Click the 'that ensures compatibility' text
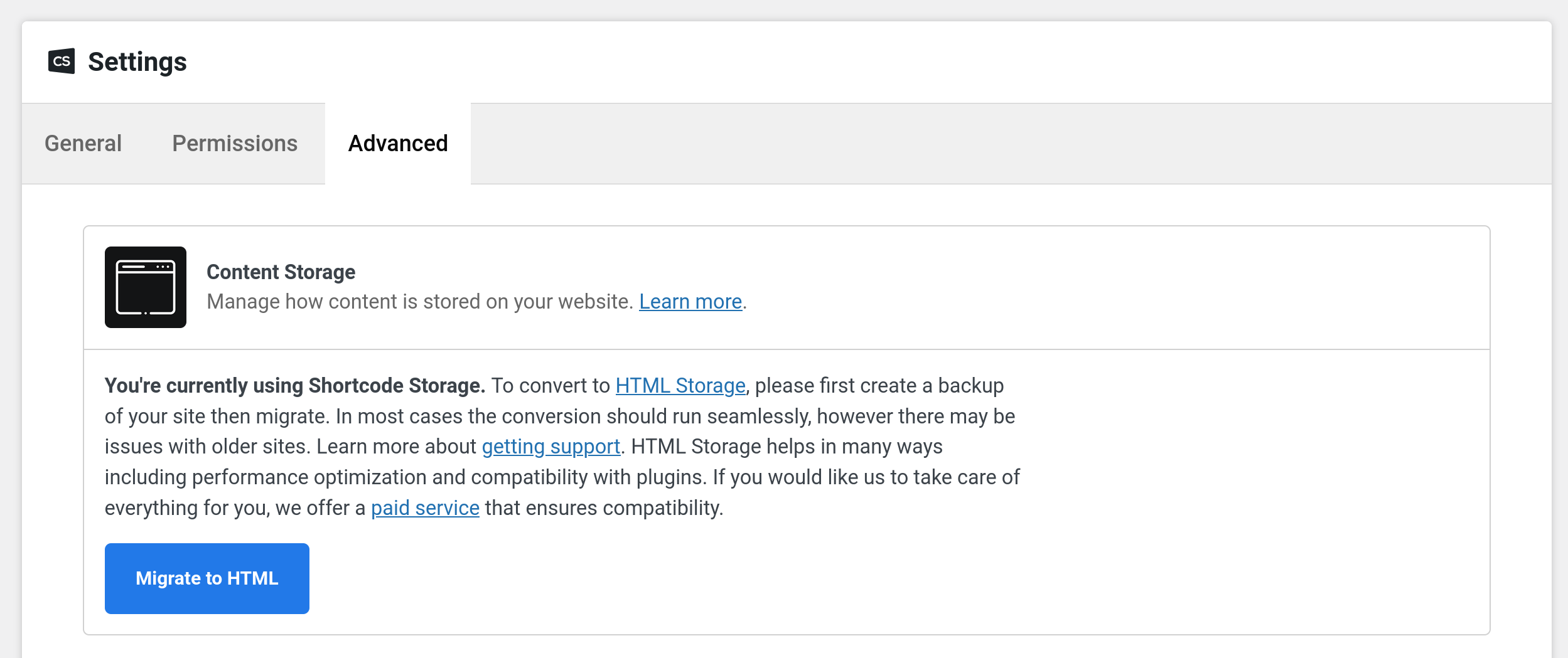The height and width of the screenshot is (658, 1568). coord(604,508)
